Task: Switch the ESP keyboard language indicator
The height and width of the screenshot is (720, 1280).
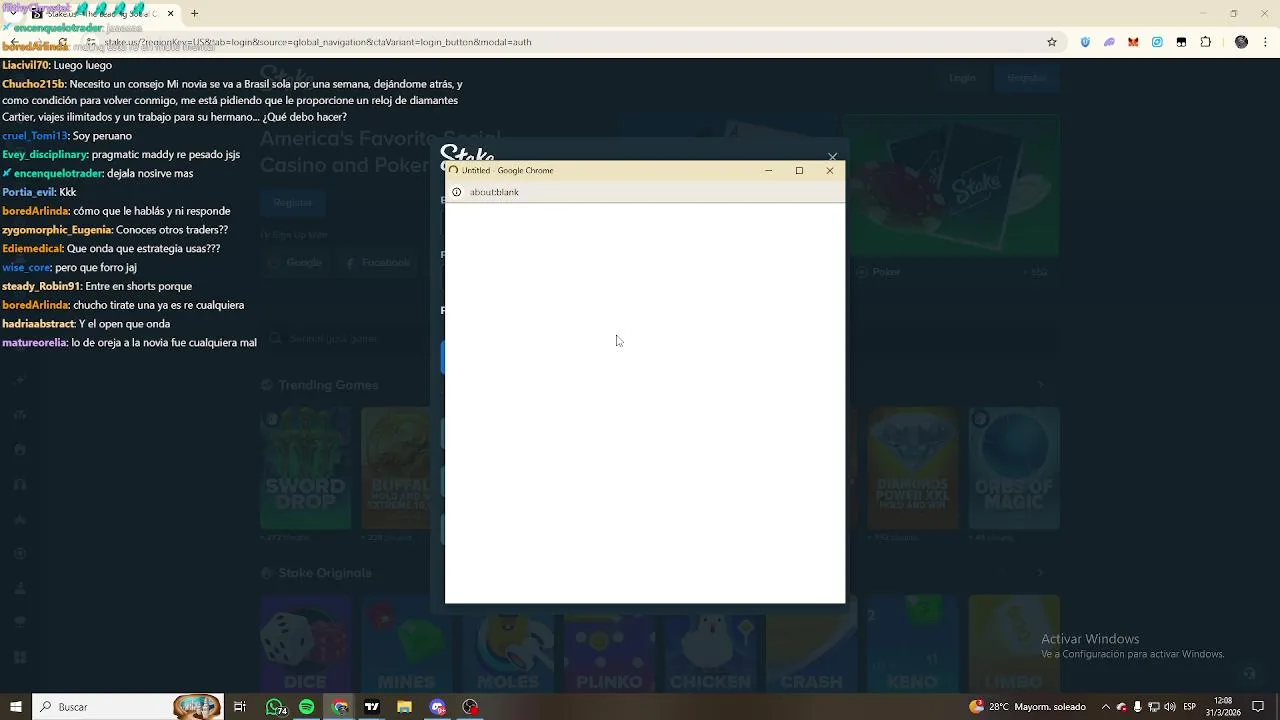Action: tap(1190, 707)
